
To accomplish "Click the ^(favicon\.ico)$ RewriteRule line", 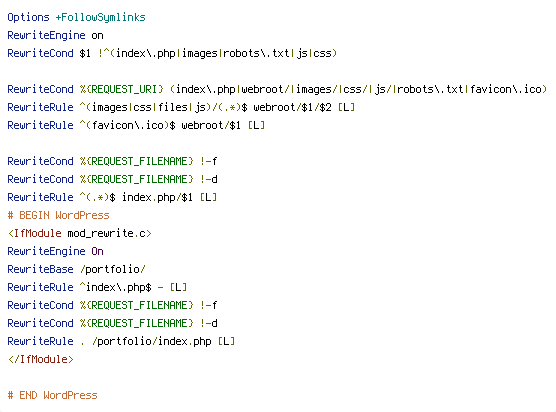I will point(136,126).
